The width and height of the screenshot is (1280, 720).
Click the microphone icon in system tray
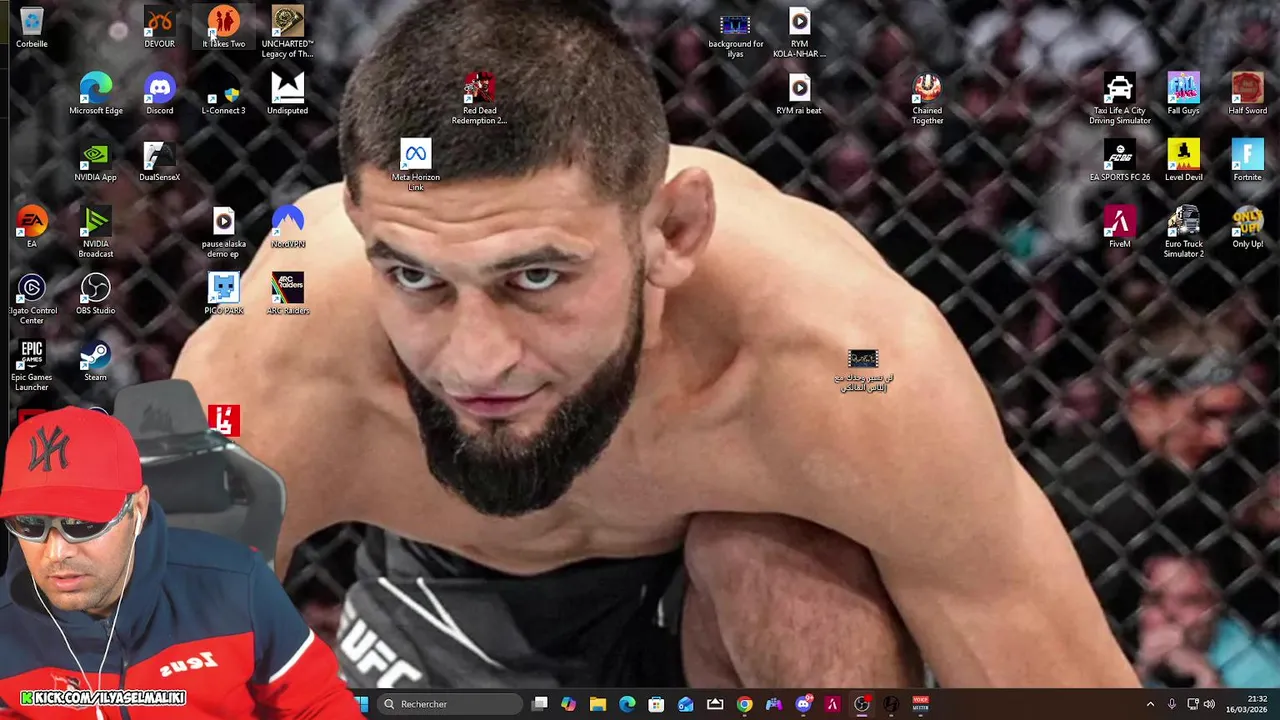pos(1171,704)
